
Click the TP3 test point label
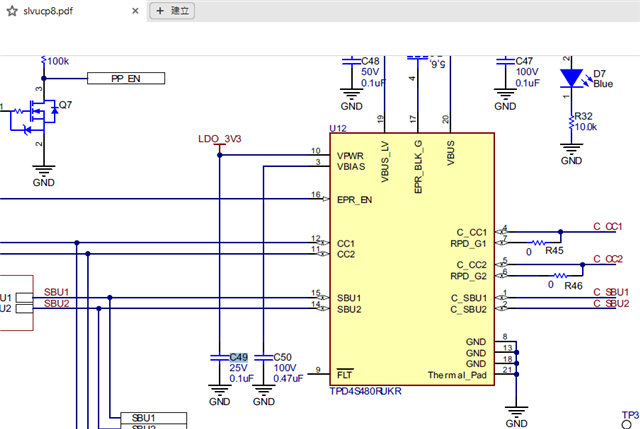(x=630, y=415)
